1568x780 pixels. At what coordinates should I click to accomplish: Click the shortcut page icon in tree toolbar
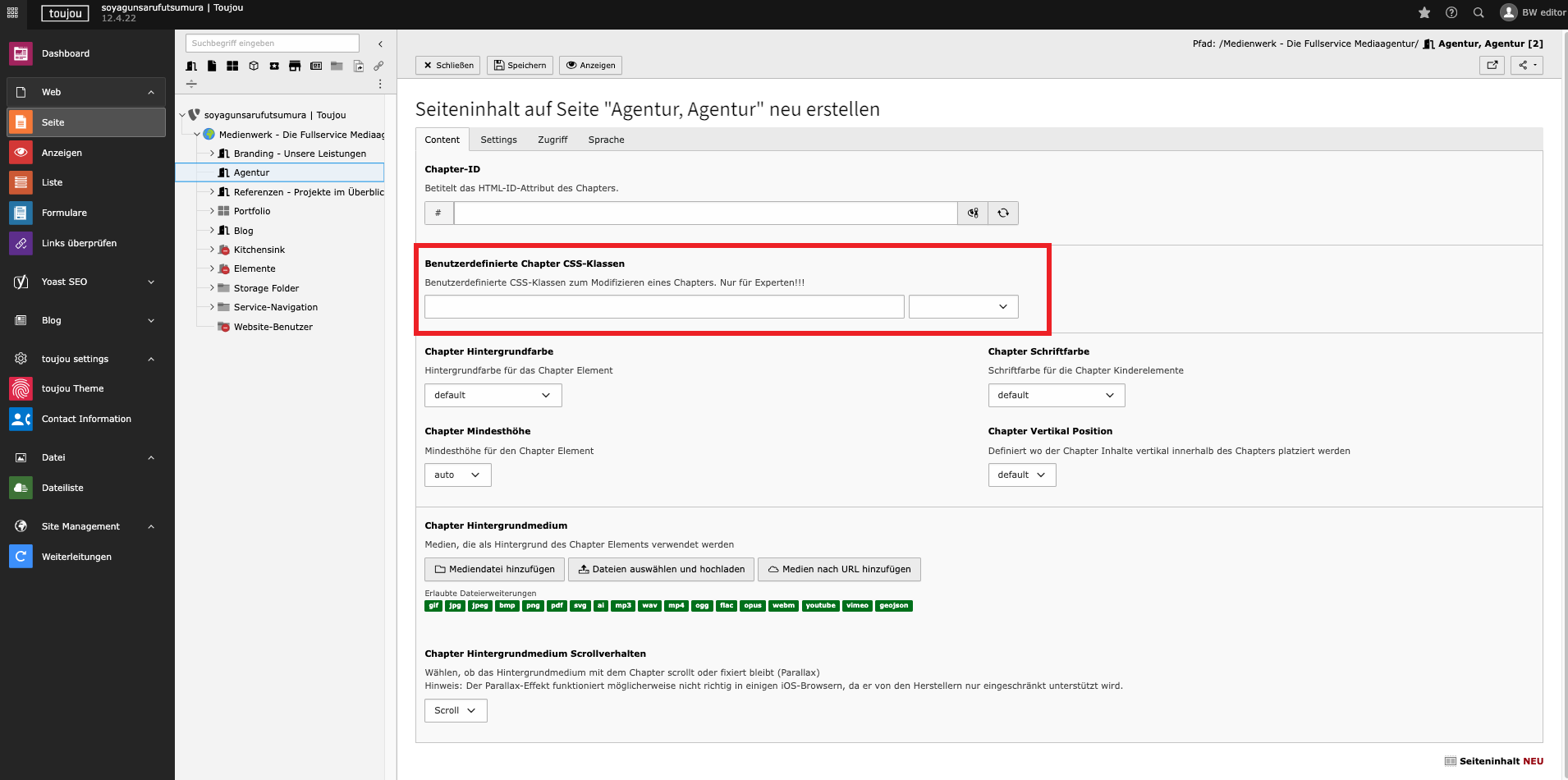[358, 66]
